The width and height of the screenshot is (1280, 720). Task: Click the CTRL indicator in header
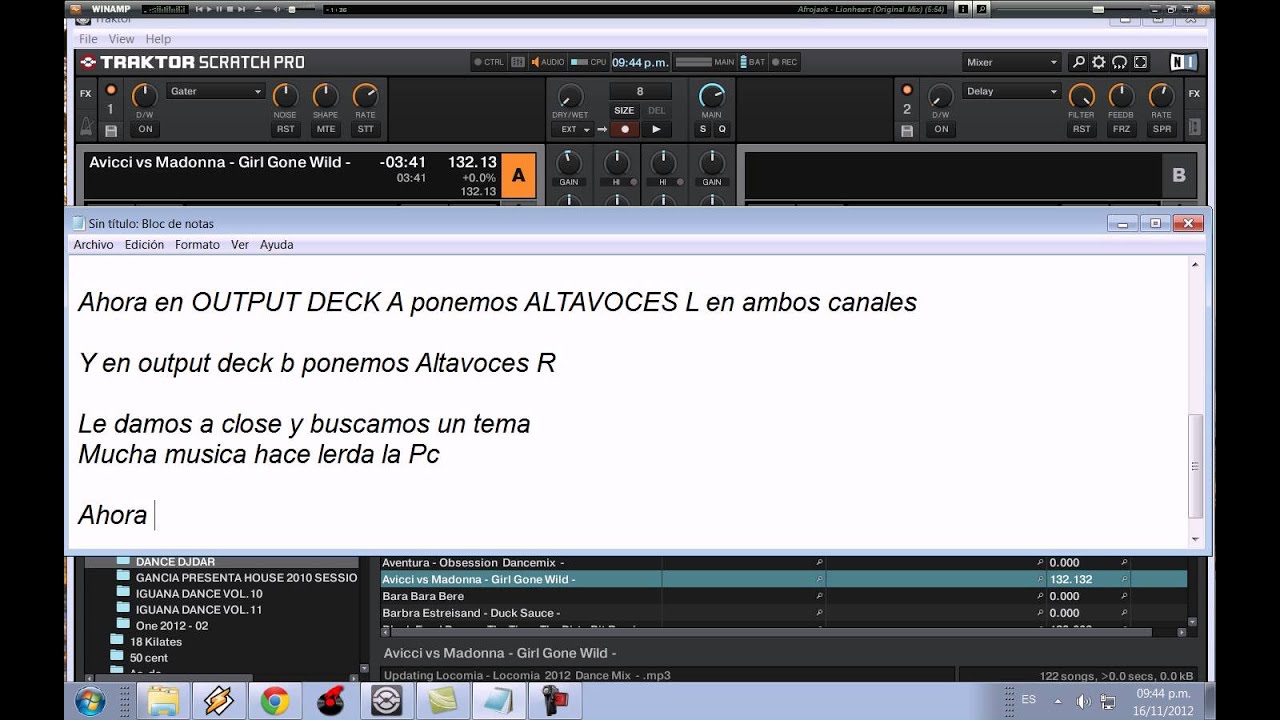(489, 62)
